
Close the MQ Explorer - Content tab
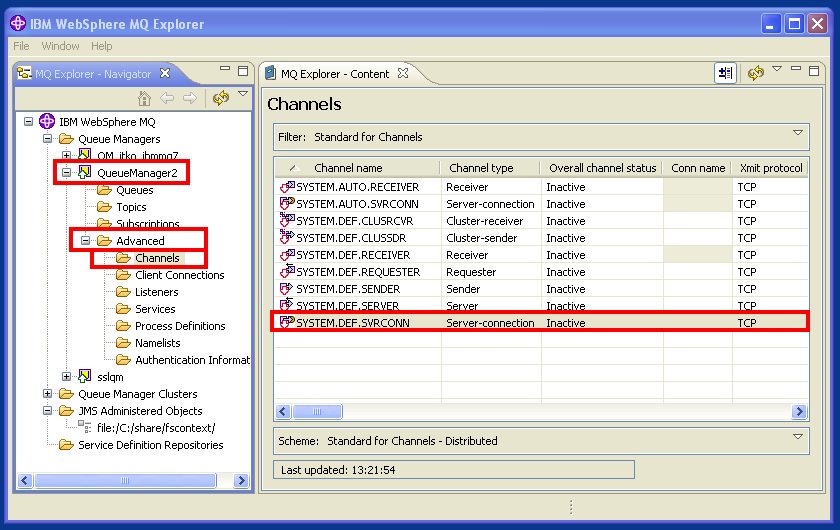click(x=403, y=73)
